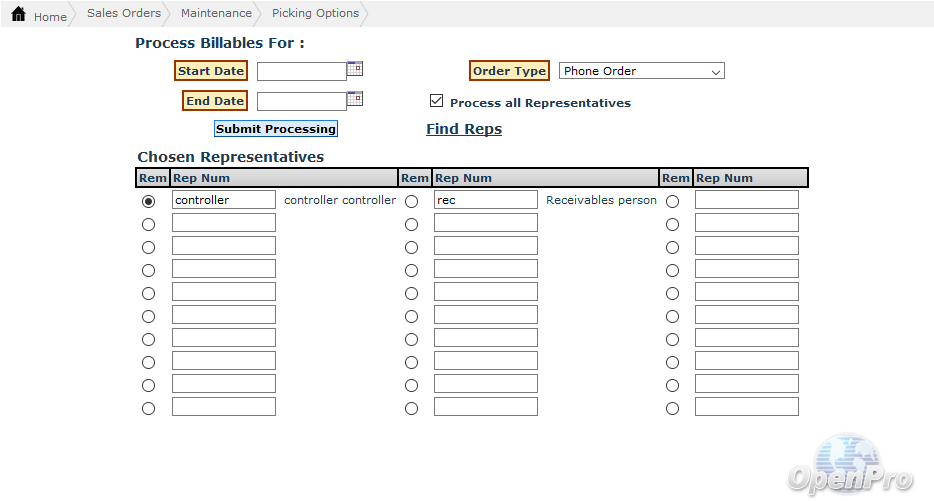The height and width of the screenshot is (501, 934).
Task: Click into the End Date field
Action: click(301, 101)
